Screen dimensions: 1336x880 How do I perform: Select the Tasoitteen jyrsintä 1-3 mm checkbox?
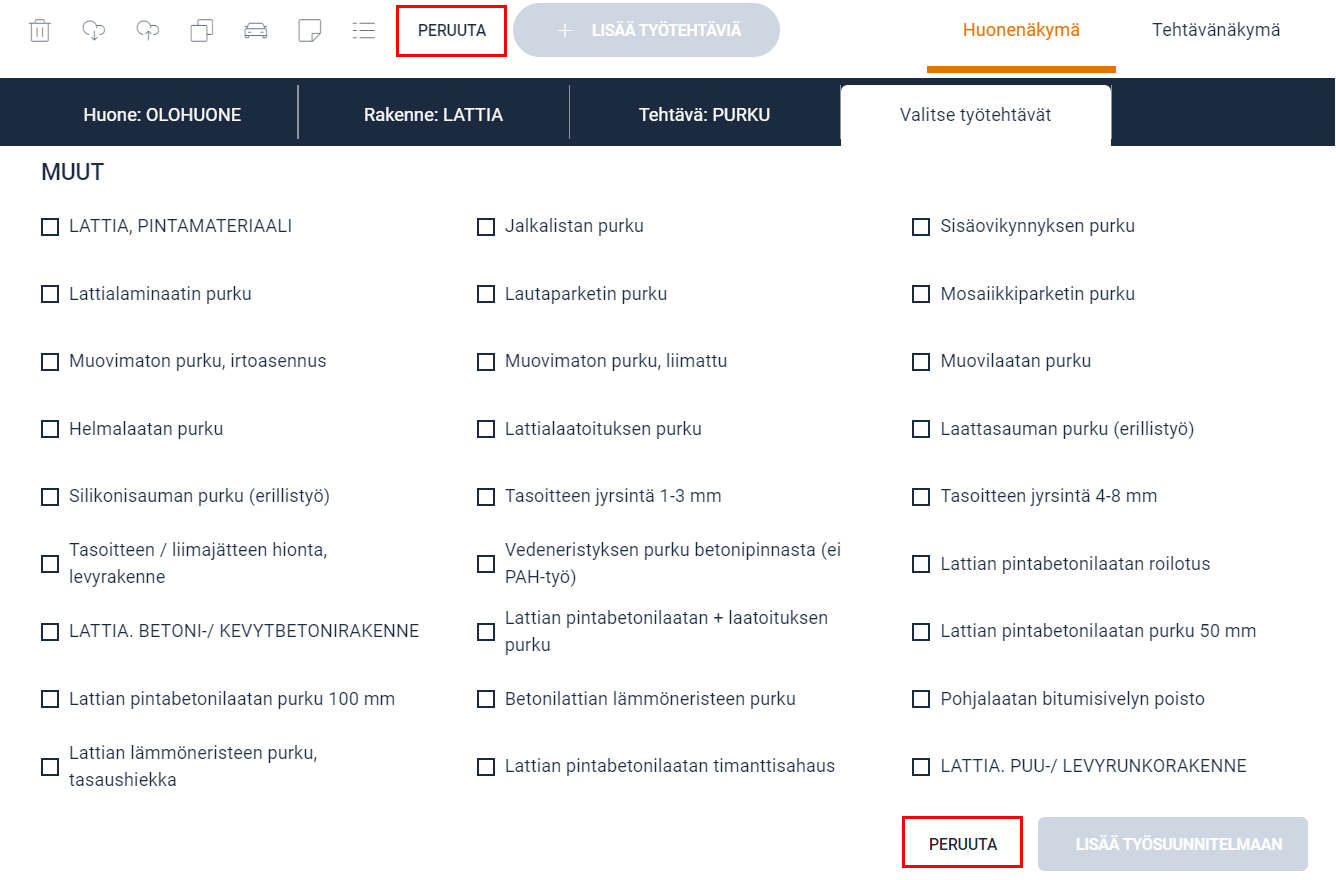click(x=486, y=497)
